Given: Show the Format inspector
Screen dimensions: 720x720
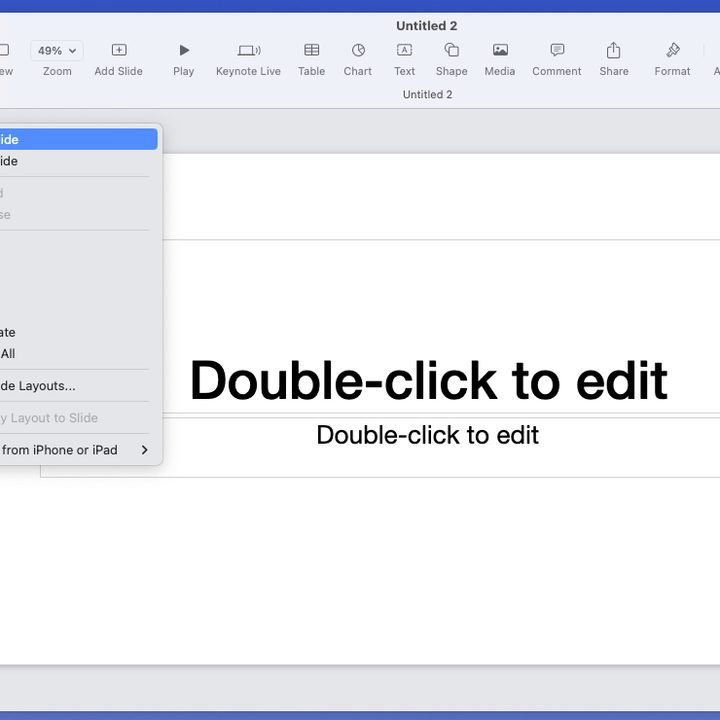Looking at the screenshot, I should point(673,50).
